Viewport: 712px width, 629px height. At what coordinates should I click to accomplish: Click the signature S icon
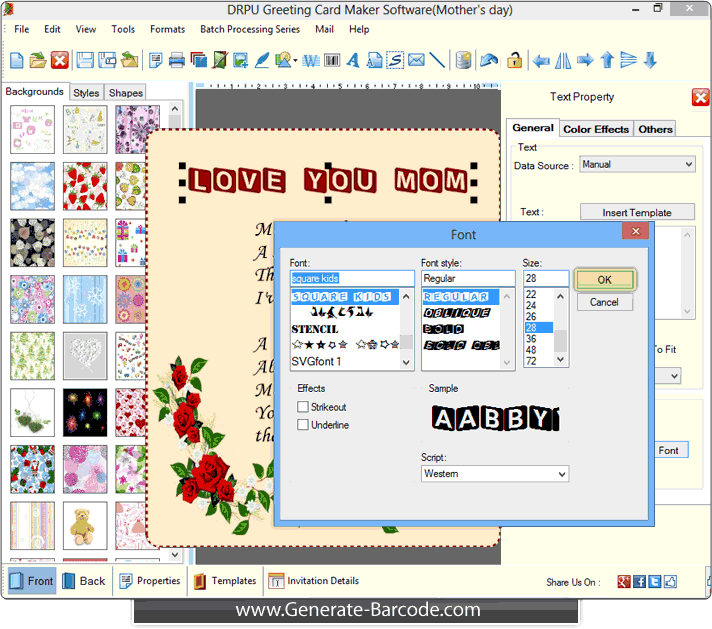tap(395, 60)
